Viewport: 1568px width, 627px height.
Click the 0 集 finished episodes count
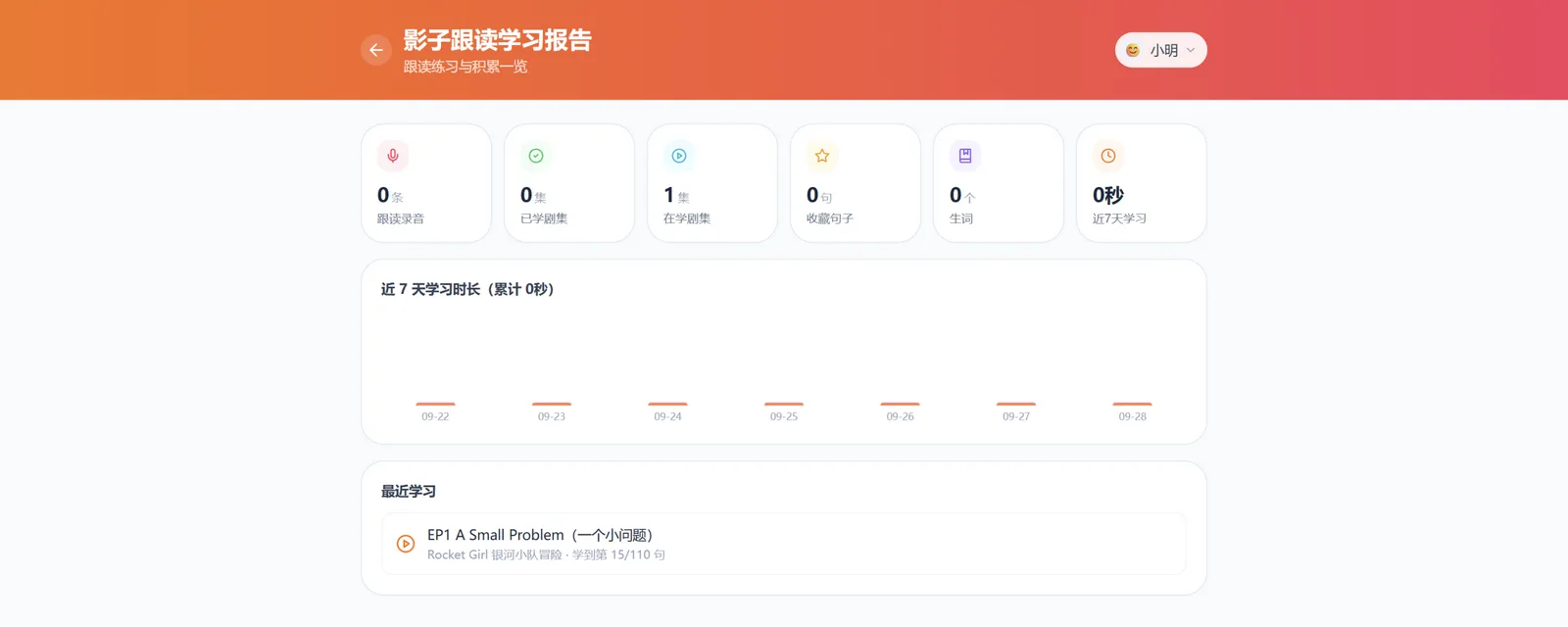pos(533,195)
